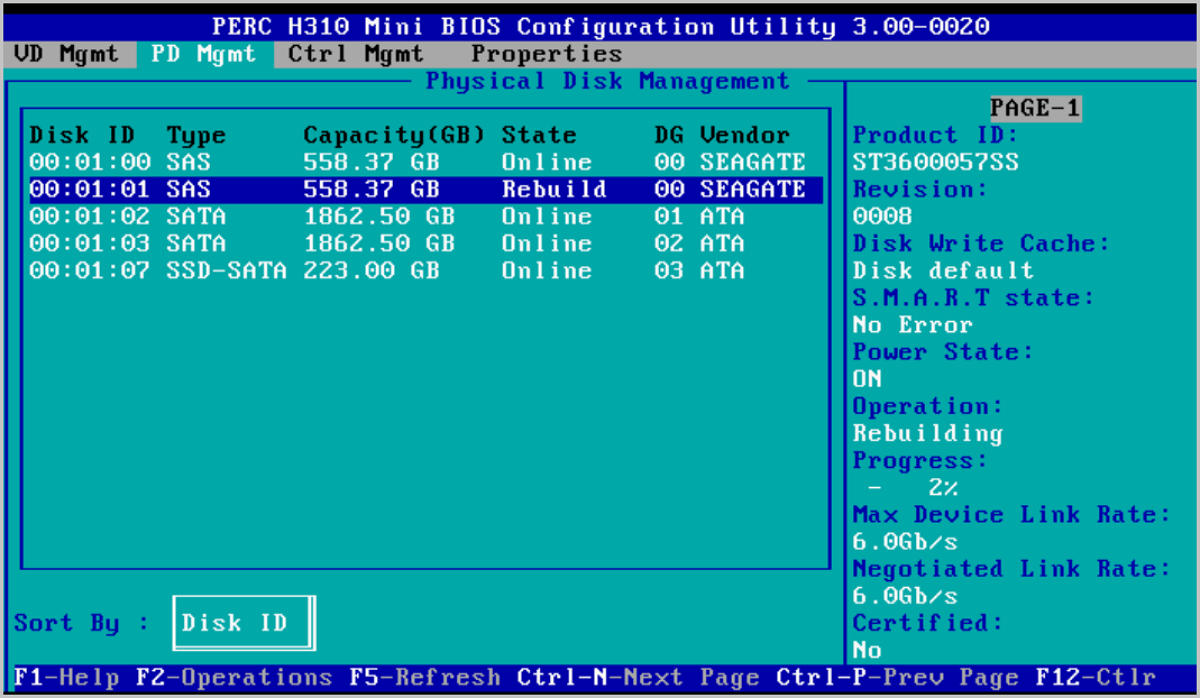Screen dimensions: 1200x698
Task: Switch to the VD Mgmt tab
Action: 66,54
